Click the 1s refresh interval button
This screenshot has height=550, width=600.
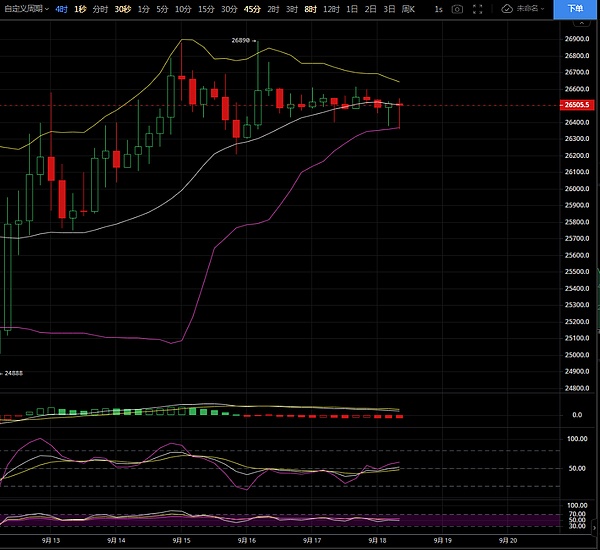pyautogui.click(x=437, y=8)
